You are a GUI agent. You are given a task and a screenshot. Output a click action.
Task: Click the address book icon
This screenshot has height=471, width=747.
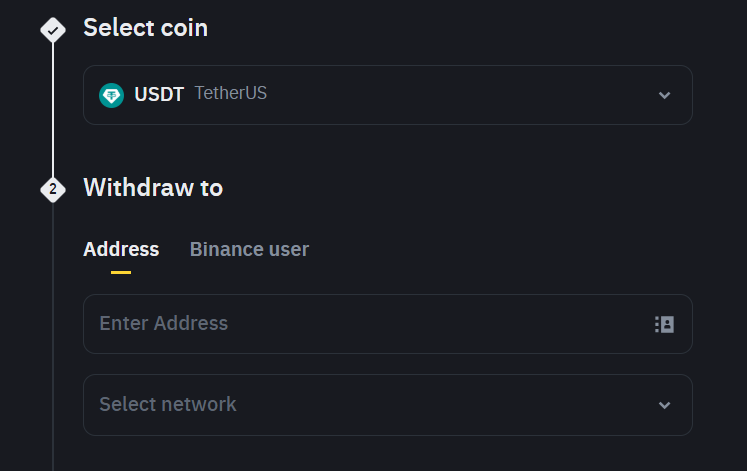664,324
